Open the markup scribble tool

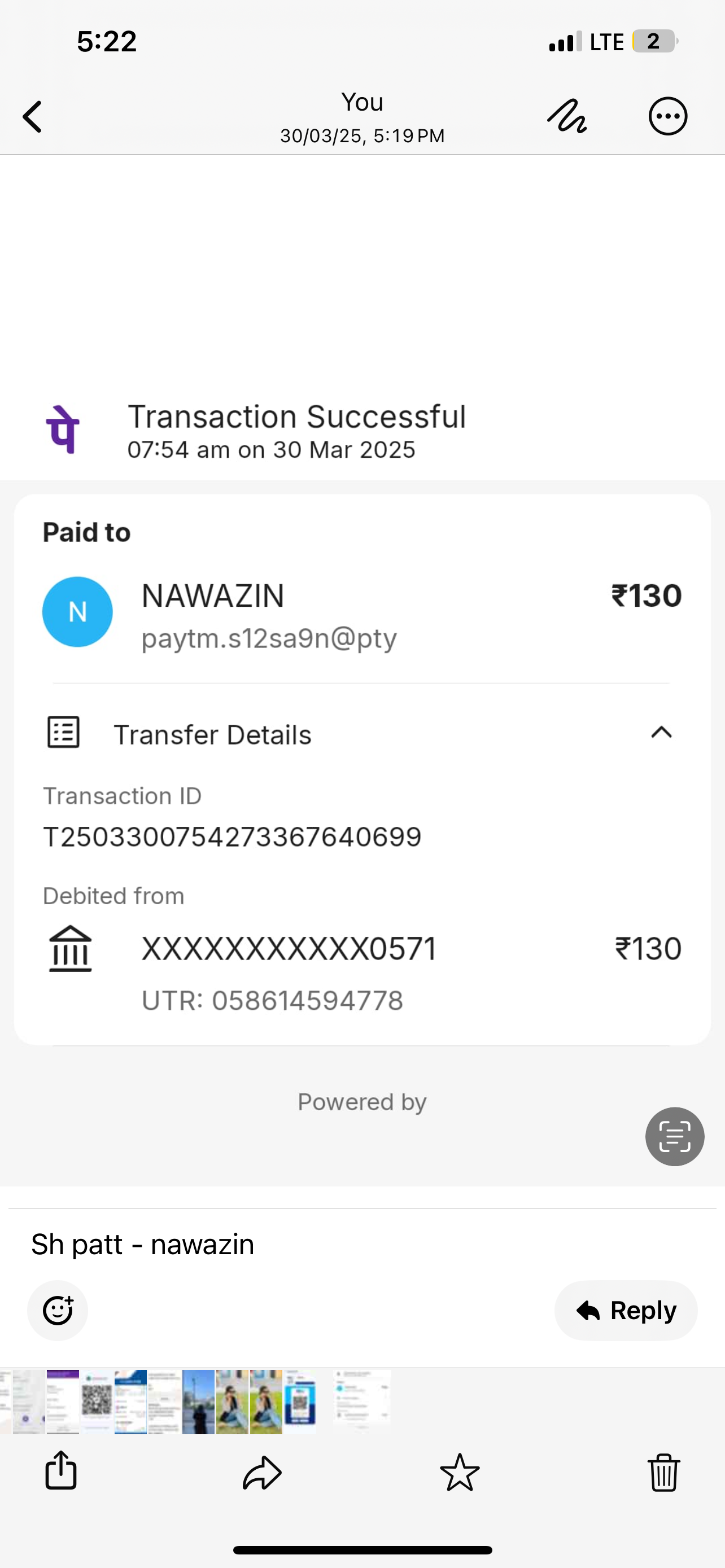click(567, 116)
